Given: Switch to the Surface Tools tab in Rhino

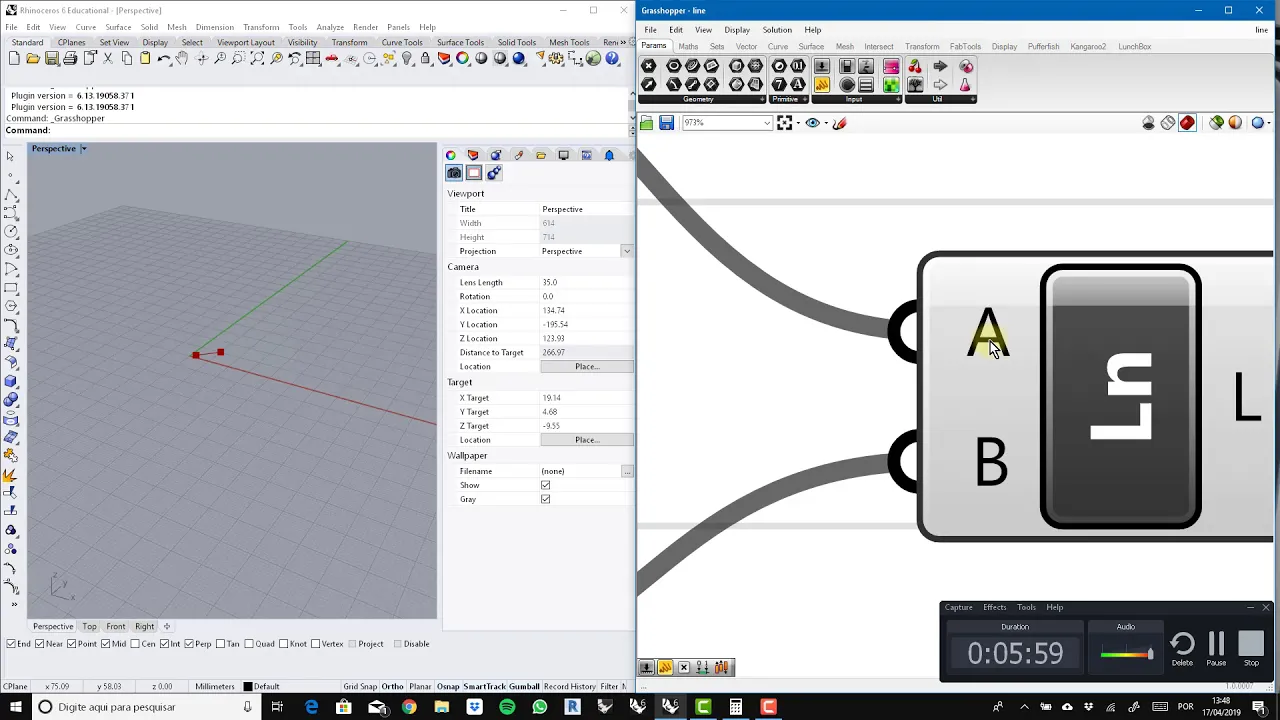Looking at the screenshot, I should (460, 43).
